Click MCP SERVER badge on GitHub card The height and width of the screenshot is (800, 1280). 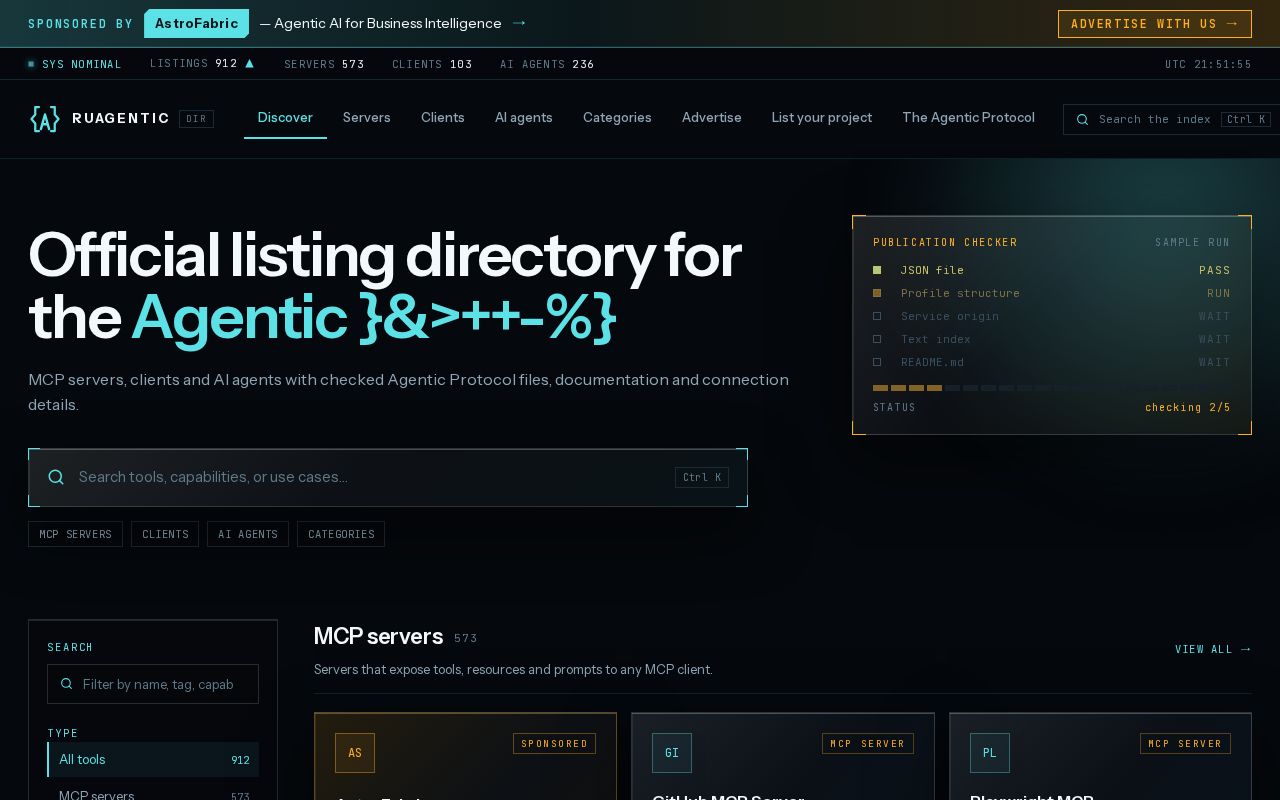tap(868, 744)
